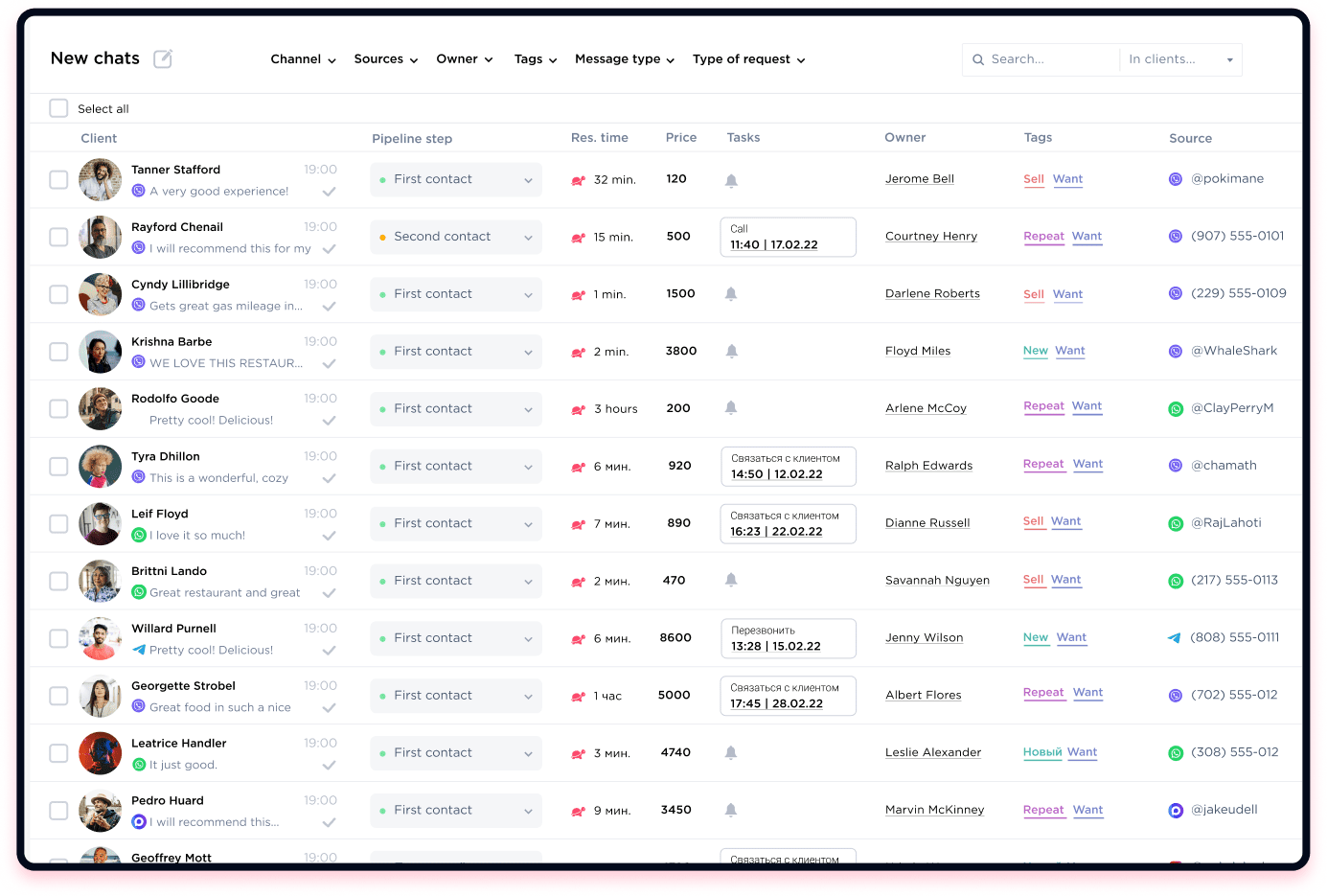
Task: Click the "3 hours" response time
Action: [615, 409]
